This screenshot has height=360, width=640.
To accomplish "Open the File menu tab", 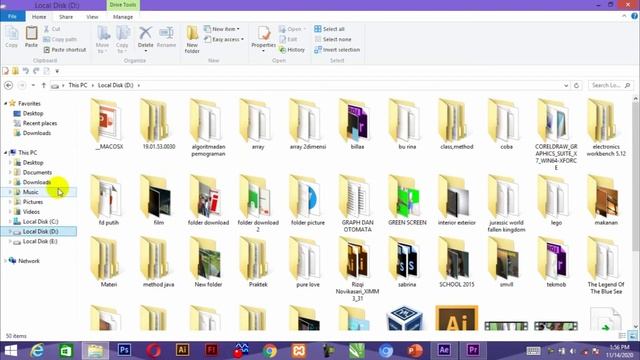I will (12, 17).
